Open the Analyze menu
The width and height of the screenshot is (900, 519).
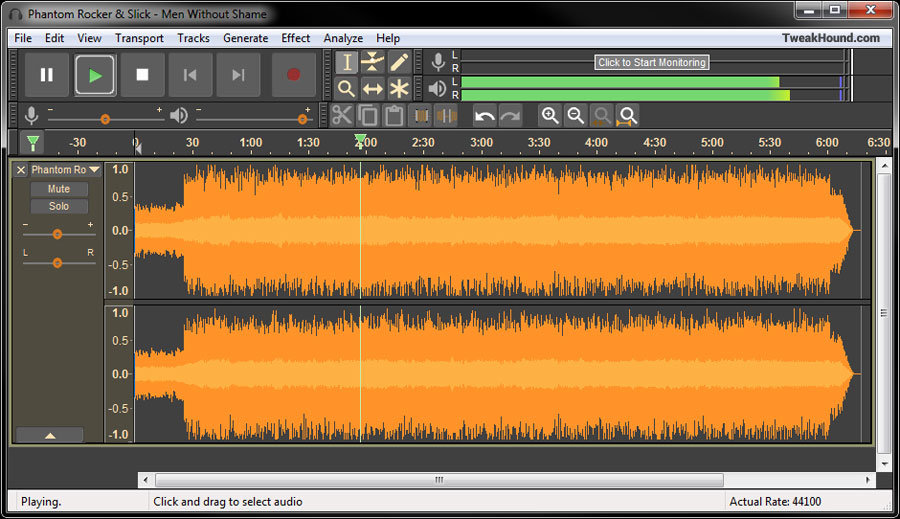[x=343, y=38]
